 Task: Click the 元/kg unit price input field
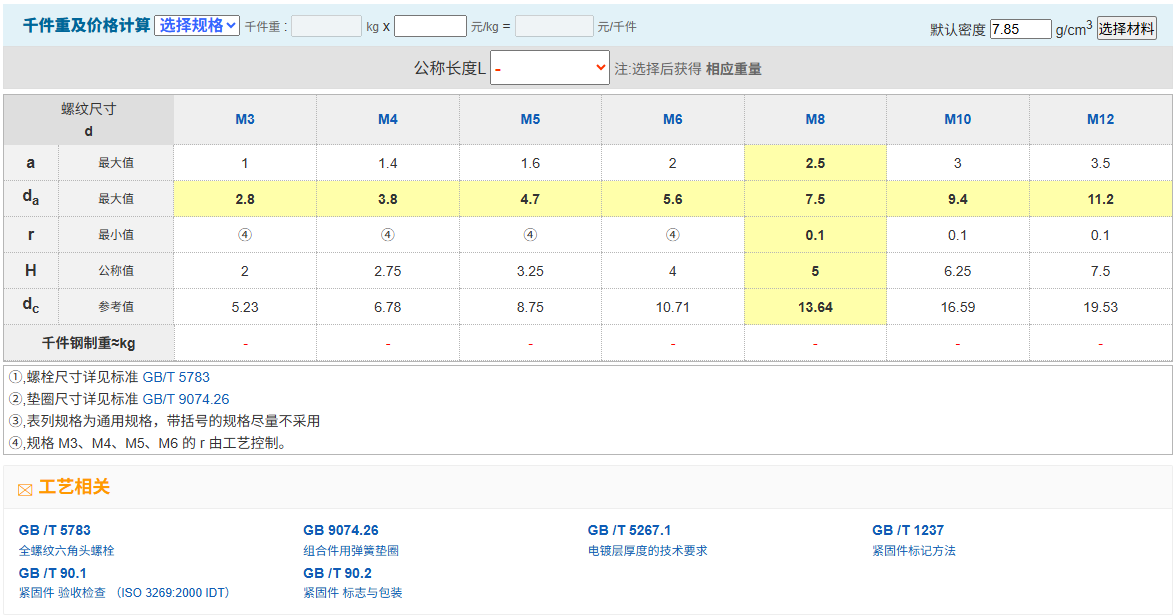pos(430,26)
